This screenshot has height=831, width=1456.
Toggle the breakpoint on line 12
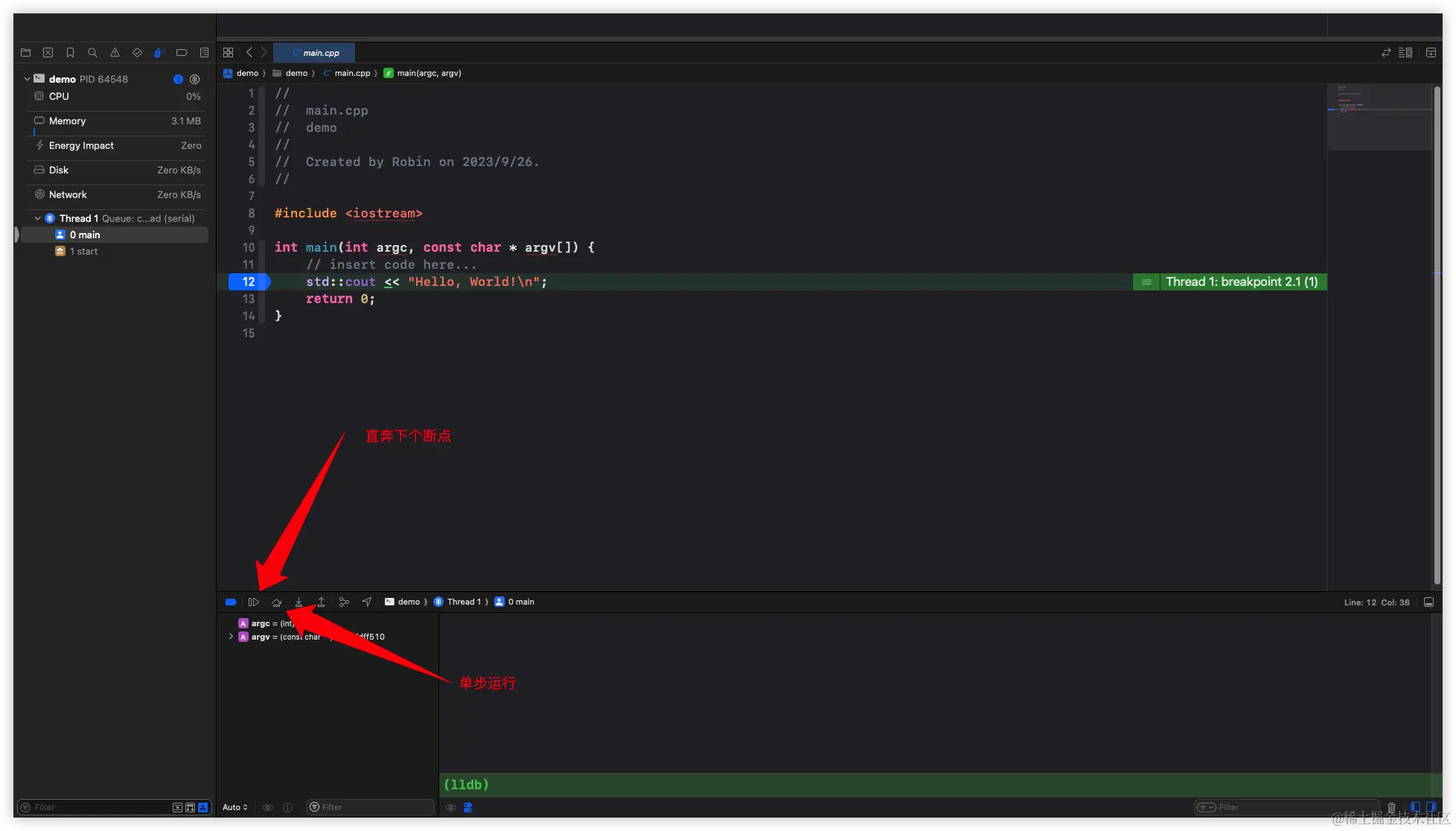coord(249,281)
